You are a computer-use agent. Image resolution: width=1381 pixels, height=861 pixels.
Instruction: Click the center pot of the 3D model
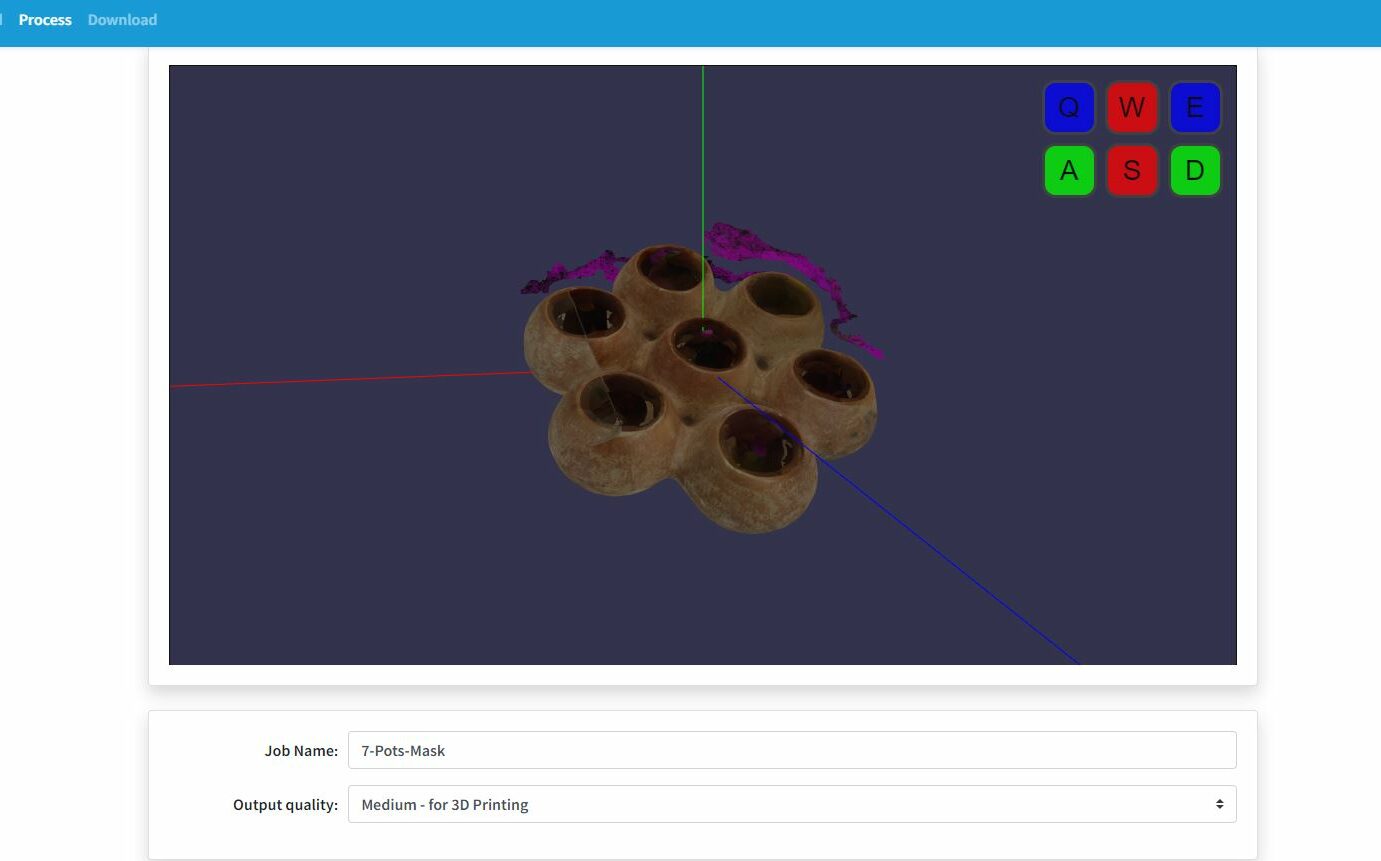click(x=707, y=345)
